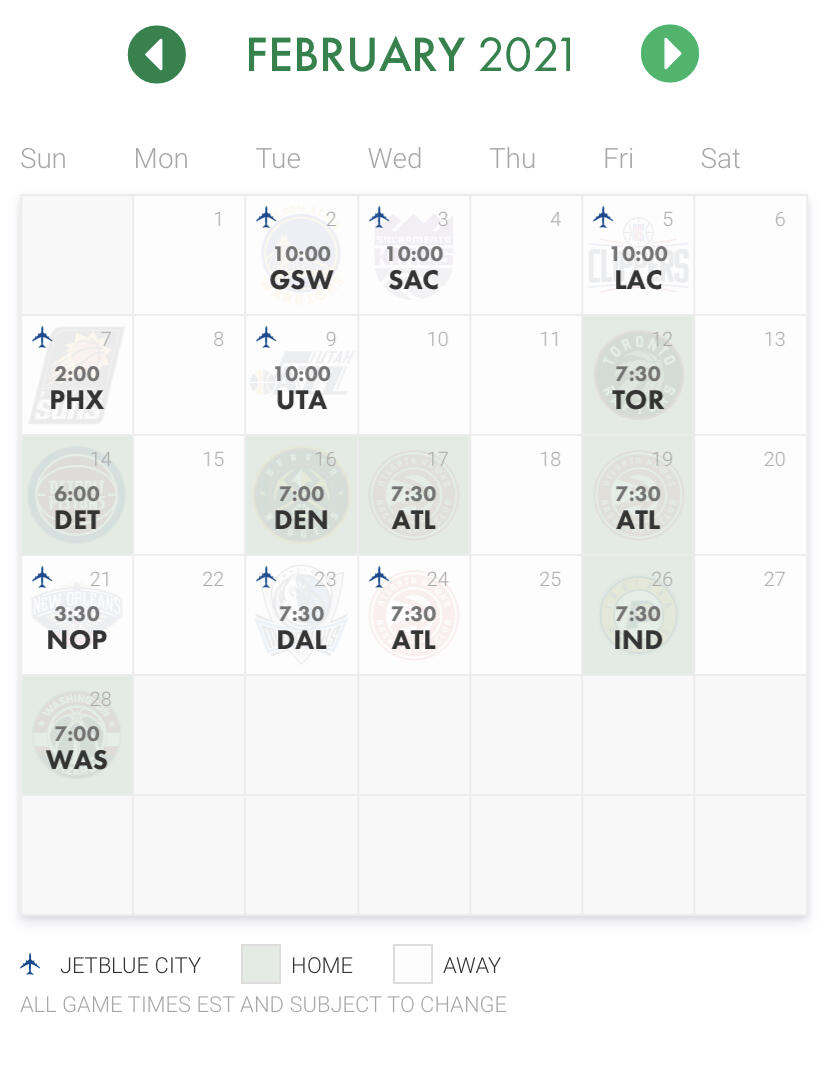
Task: Open the 7:30 TOR home game
Action: tap(638, 375)
